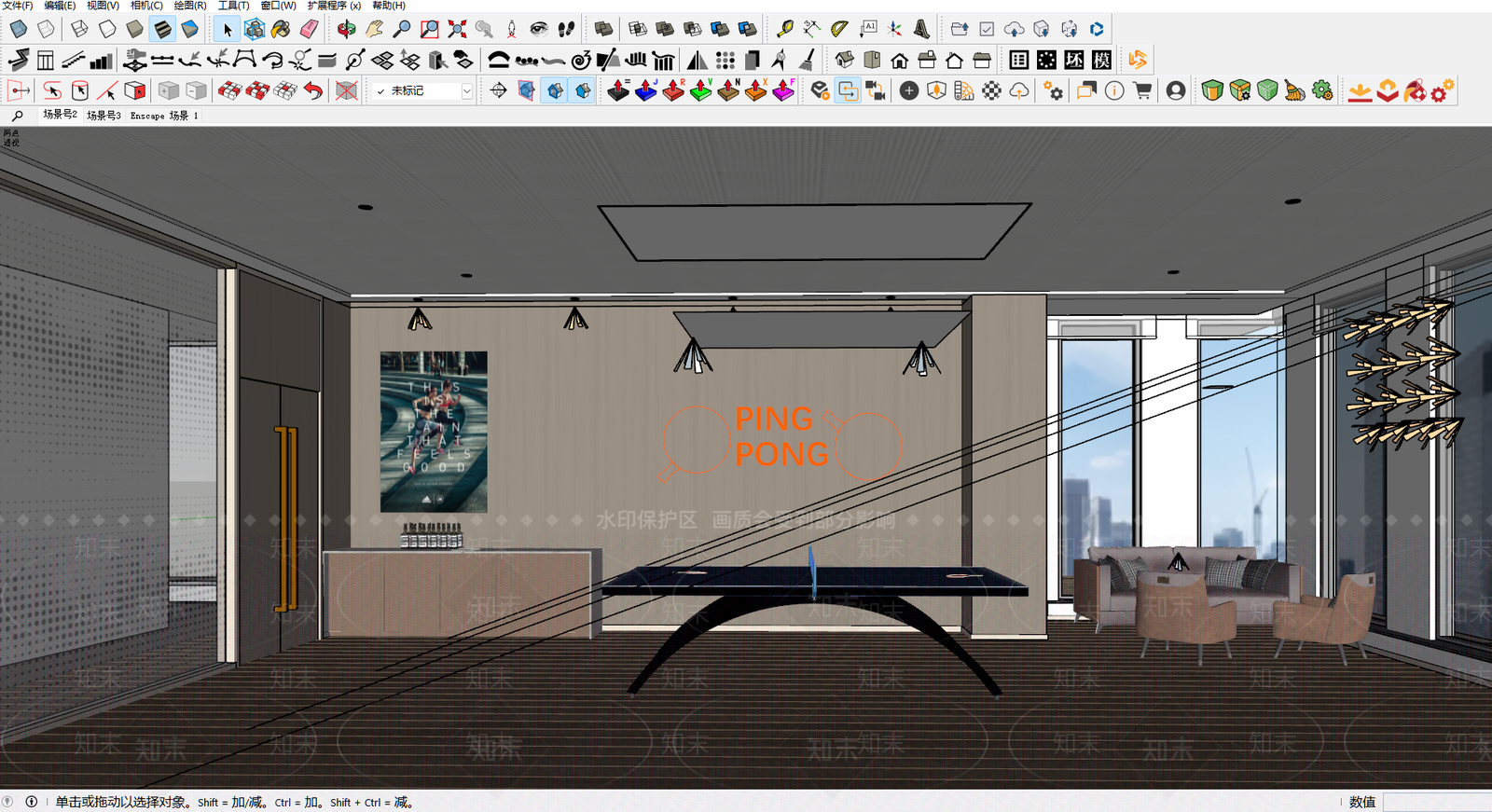Open the Enscape shopping cart store
The image size is (1492, 812).
[x=1141, y=91]
